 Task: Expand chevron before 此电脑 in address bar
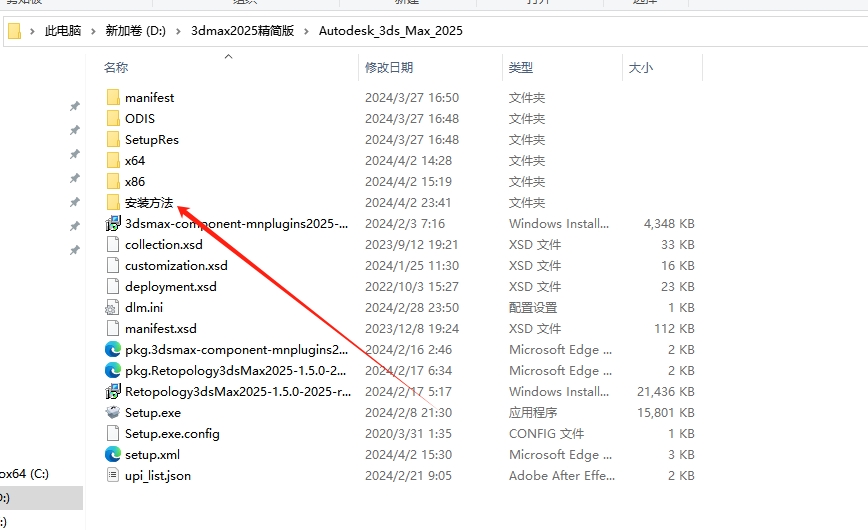[32, 31]
